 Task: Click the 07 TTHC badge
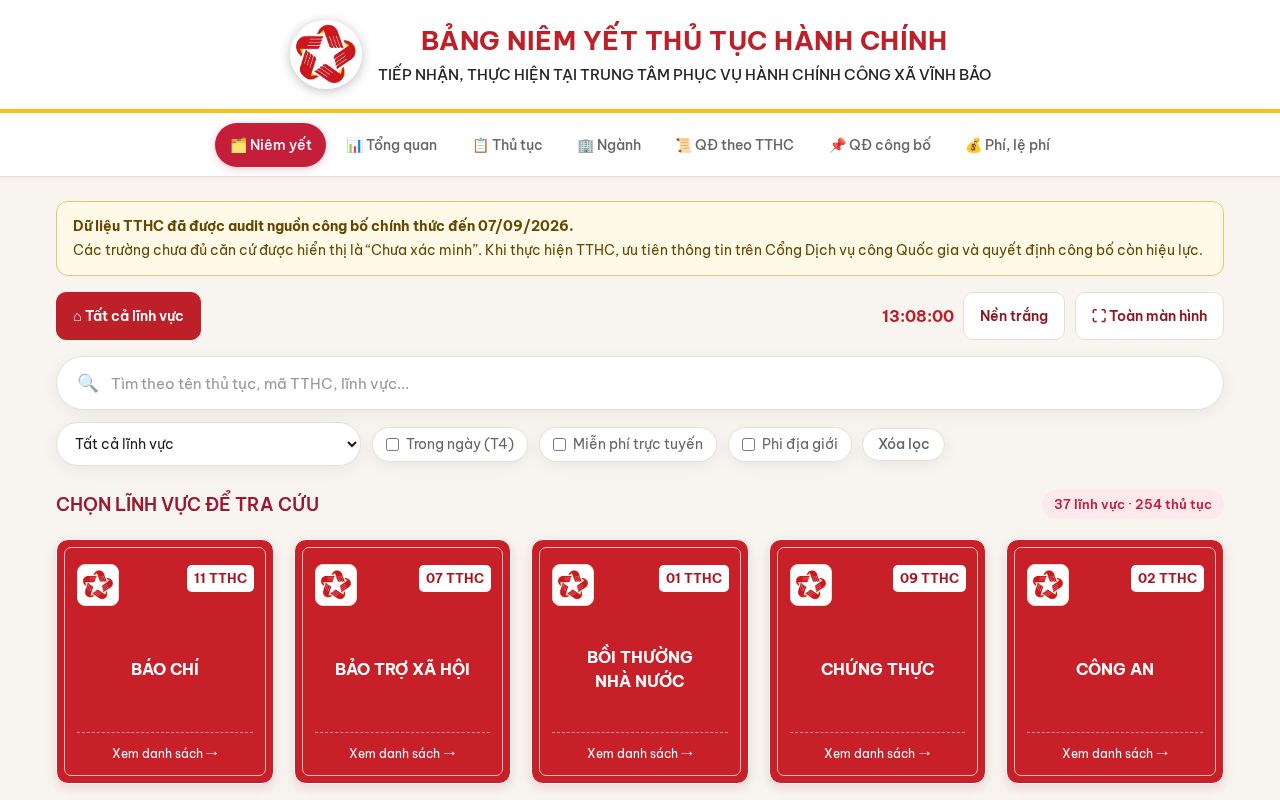coord(455,578)
